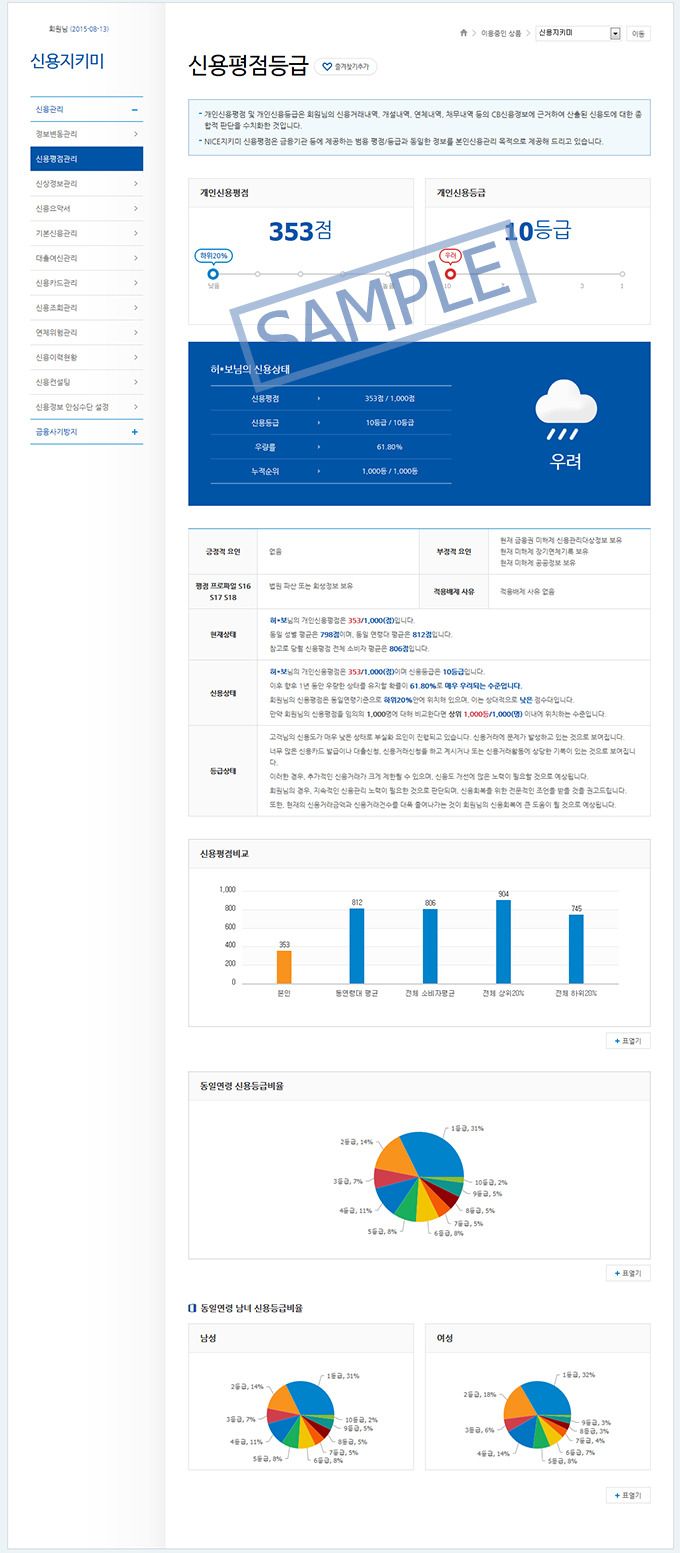
Task: Click the 등급상태 row header
Action: click(223, 770)
